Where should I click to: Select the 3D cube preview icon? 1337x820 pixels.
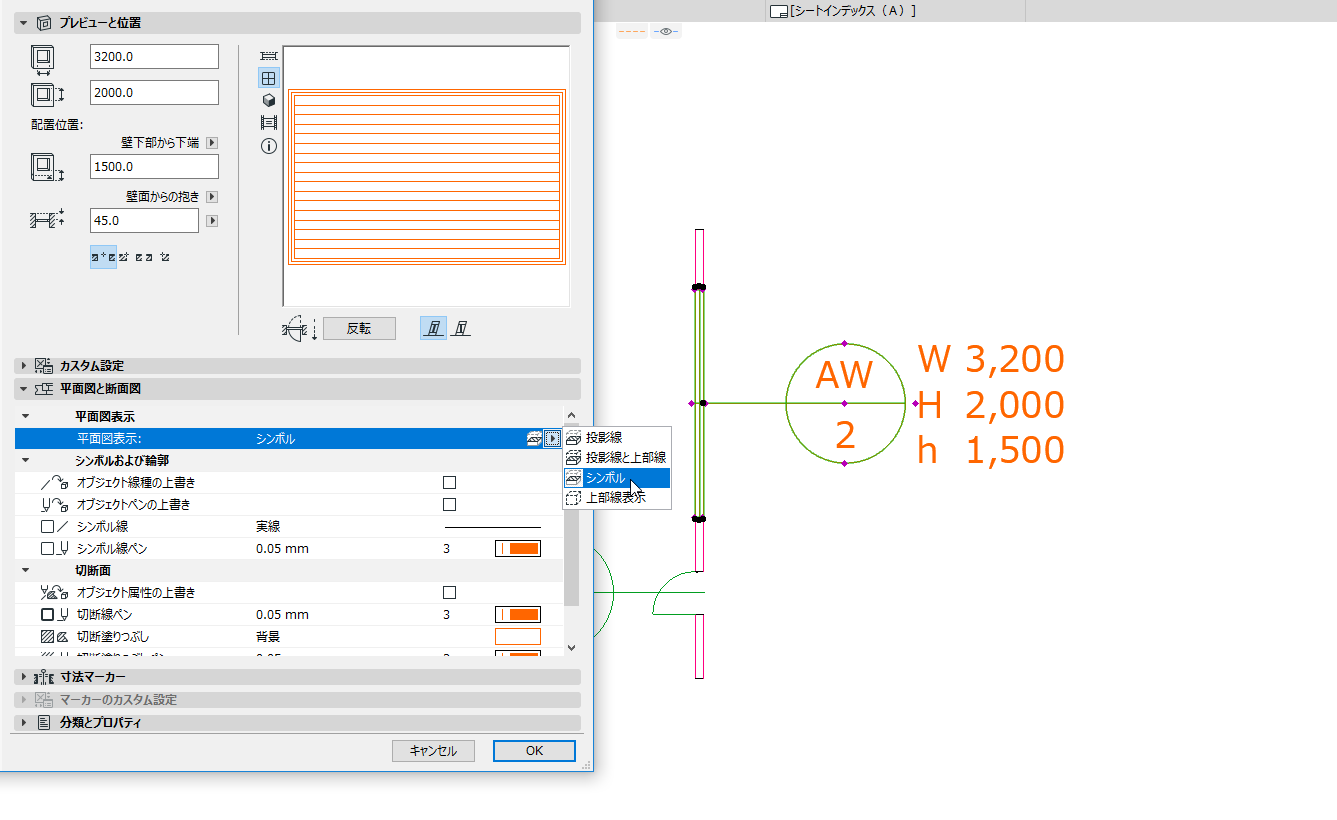click(x=268, y=100)
